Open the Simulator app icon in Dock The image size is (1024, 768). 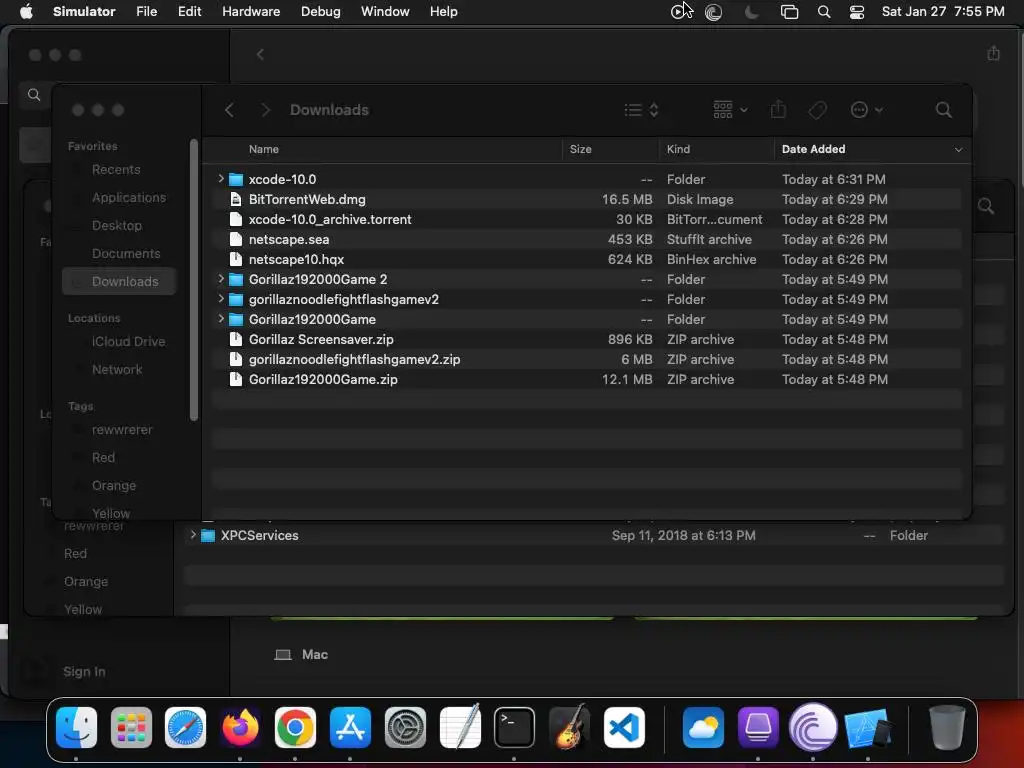(x=868, y=728)
